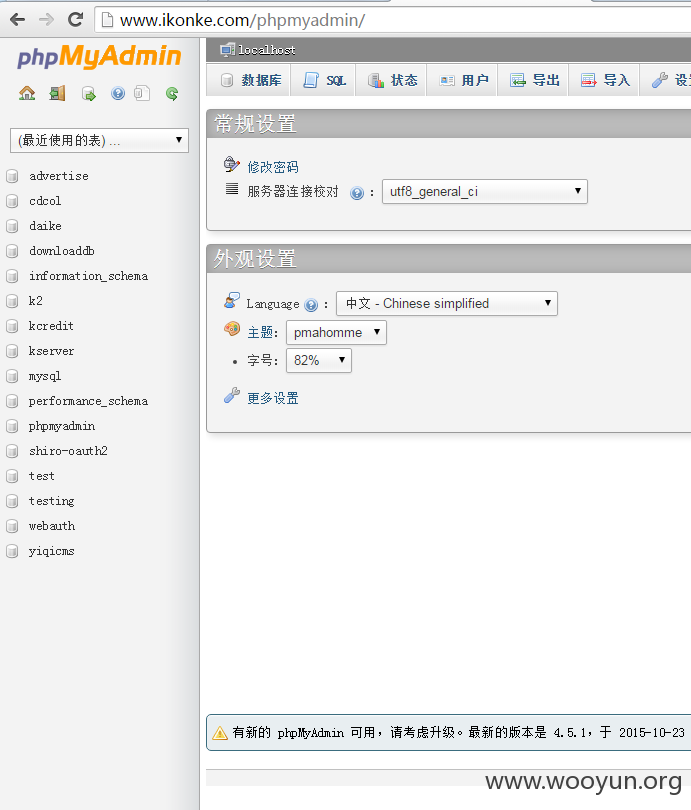The width and height of the screenshot is (691, 810).
Task: Open the testing database
Action: tap(51, 501)
